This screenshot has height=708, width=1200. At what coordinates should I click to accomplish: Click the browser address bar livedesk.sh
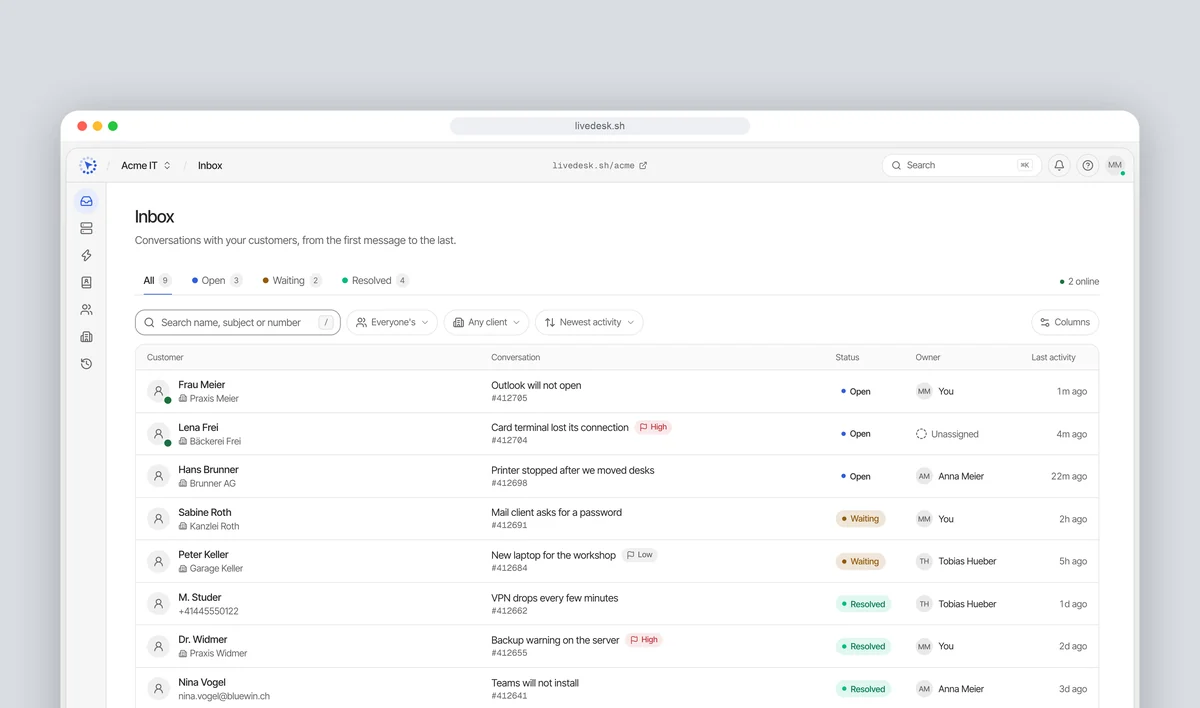(600, 126)
